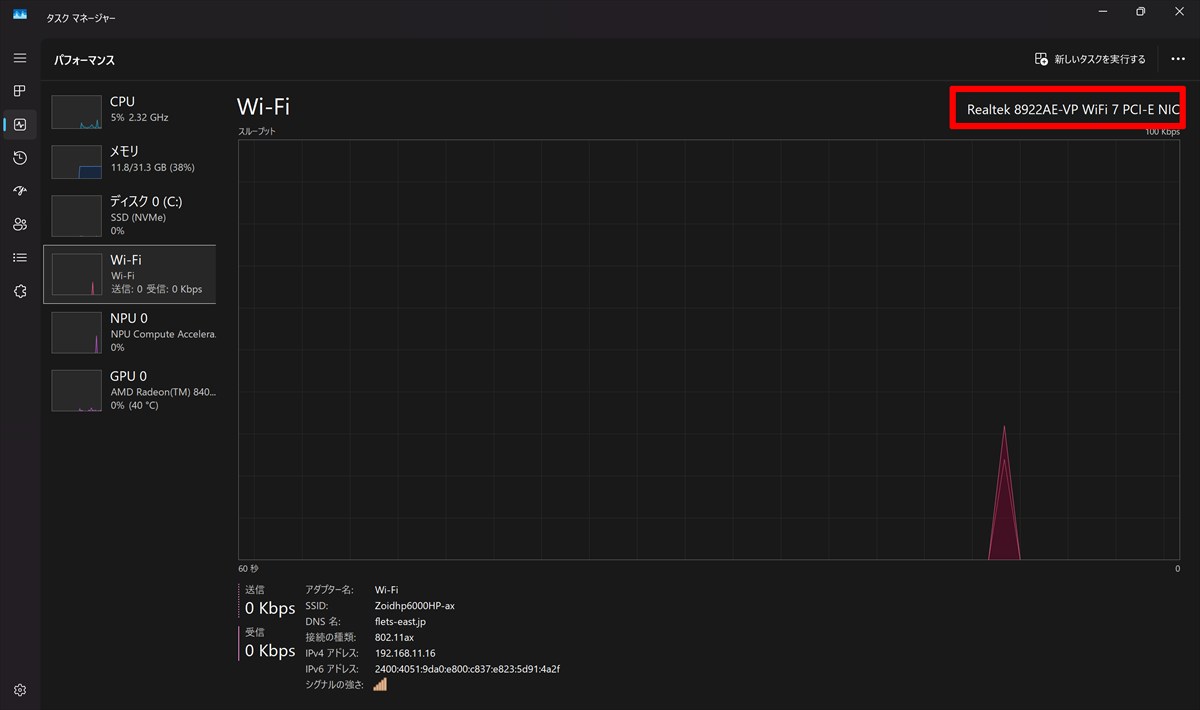Click the メモリ mini graph thumbnail

[x=77, y=162]
